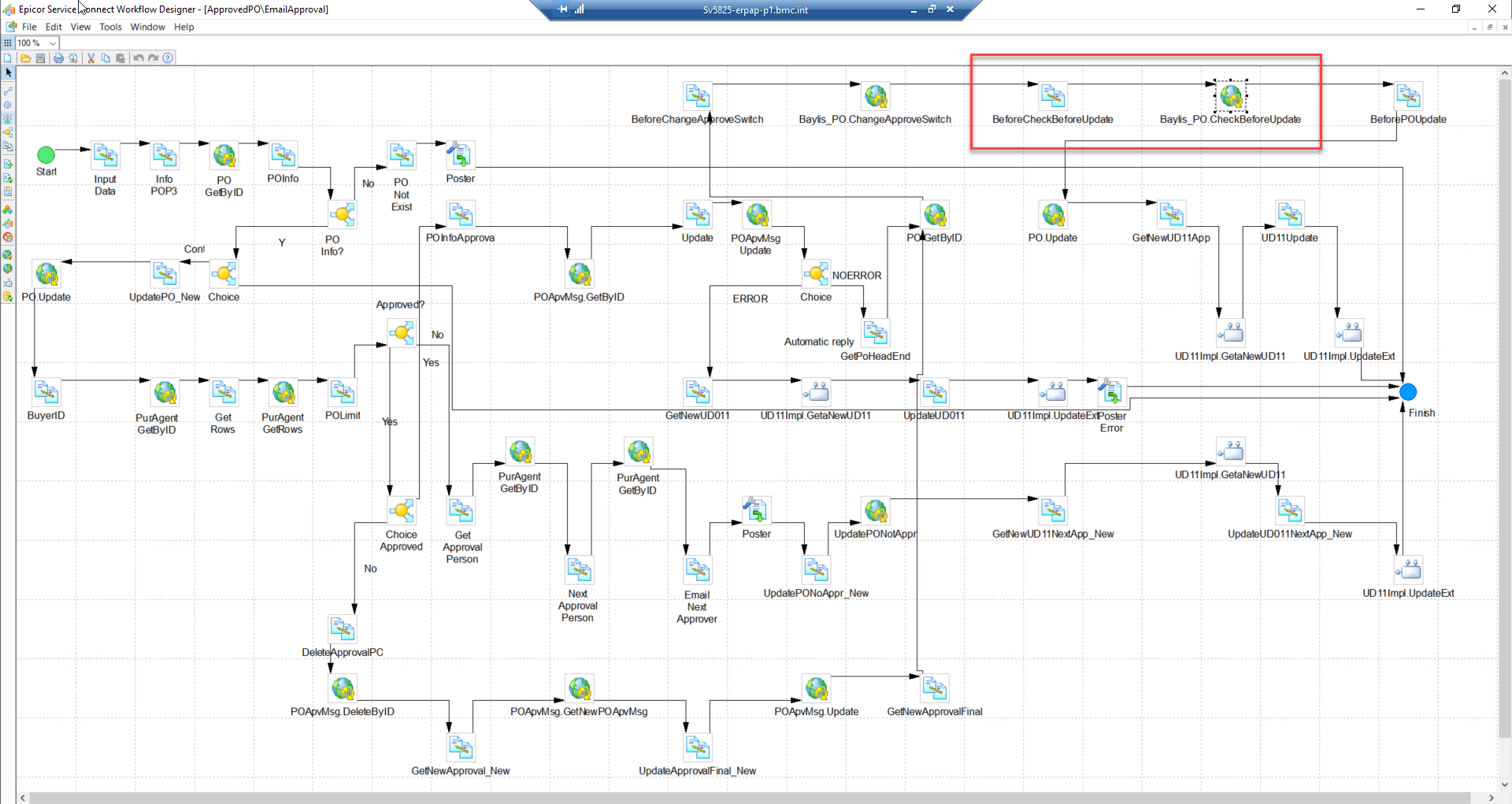This screenshot has height=804, width=1512.
Task: Select the Choice Approved node
Action: coord(402,511)
